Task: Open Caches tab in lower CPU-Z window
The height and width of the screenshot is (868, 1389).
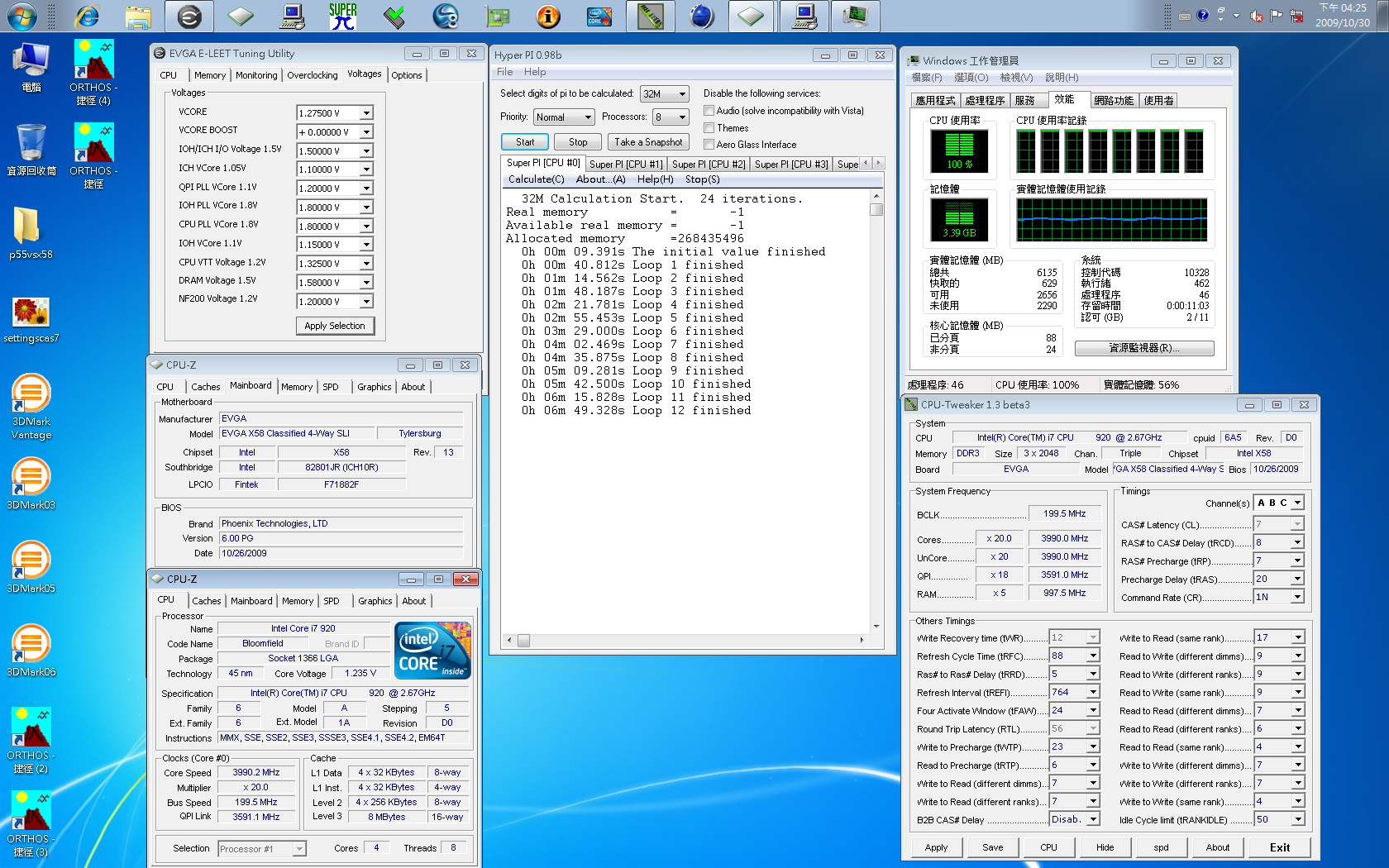Action: click(207, 601)
